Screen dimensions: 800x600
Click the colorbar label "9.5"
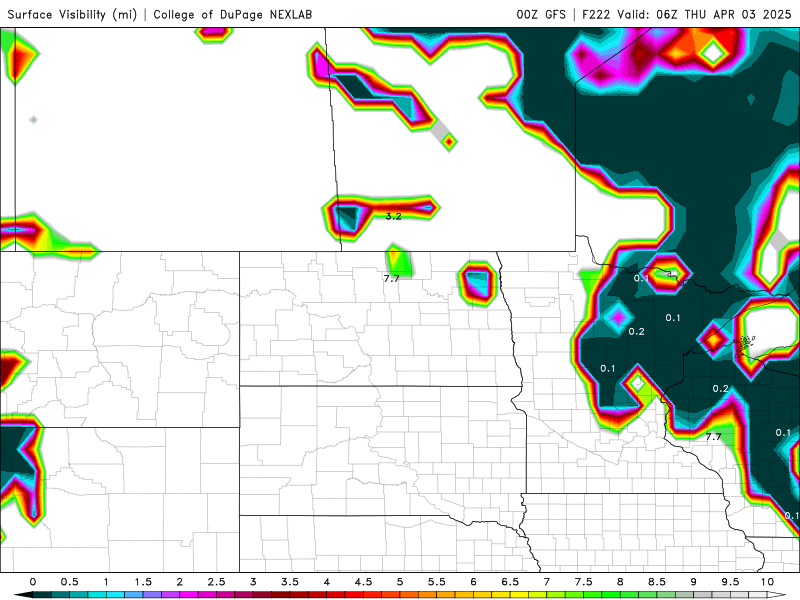[x=731, y=582]
